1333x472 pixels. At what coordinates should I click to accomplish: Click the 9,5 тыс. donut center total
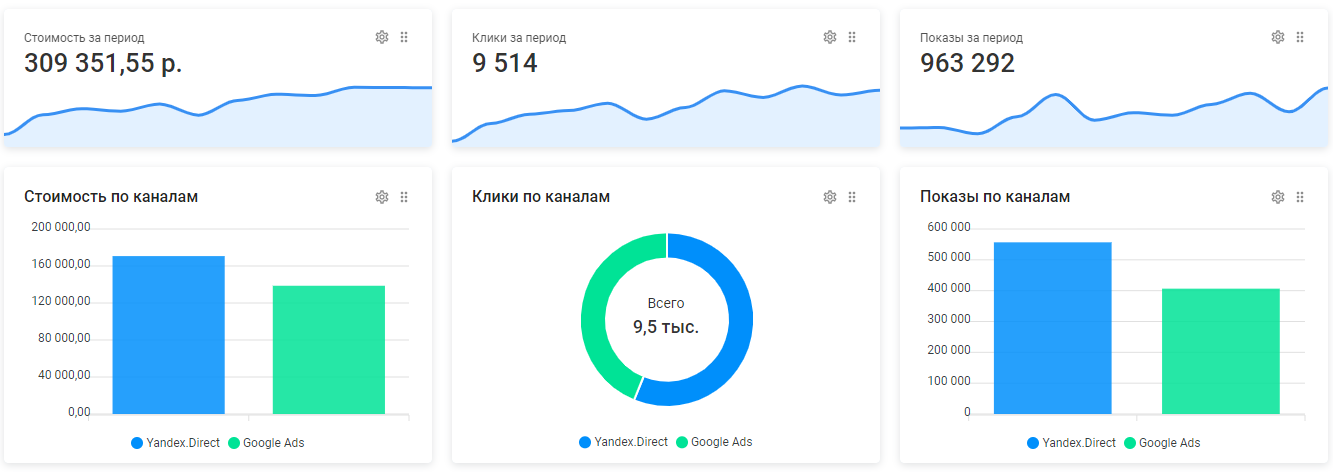666,327
